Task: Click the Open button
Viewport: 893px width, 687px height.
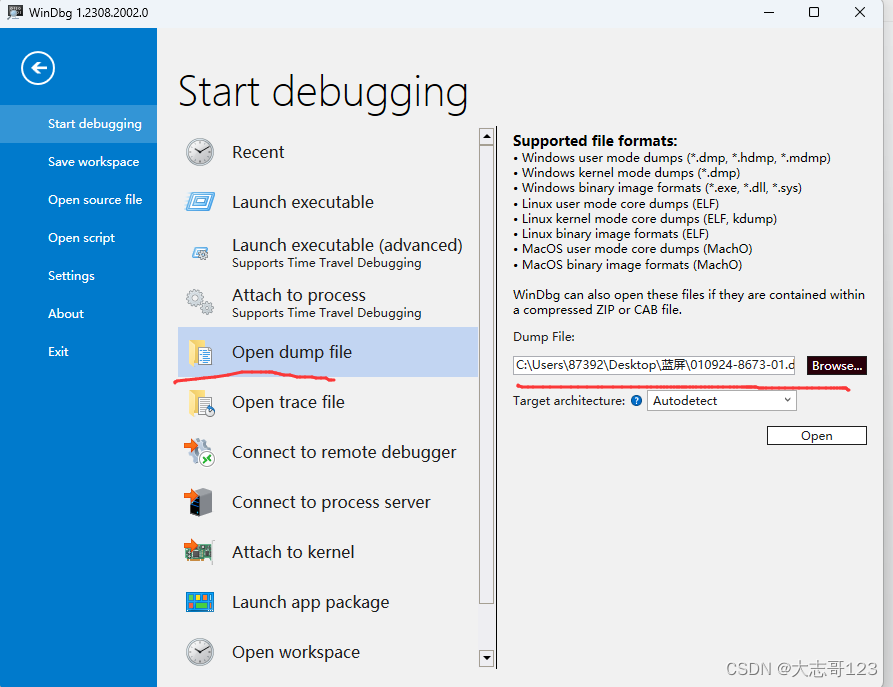Action: 817,436
